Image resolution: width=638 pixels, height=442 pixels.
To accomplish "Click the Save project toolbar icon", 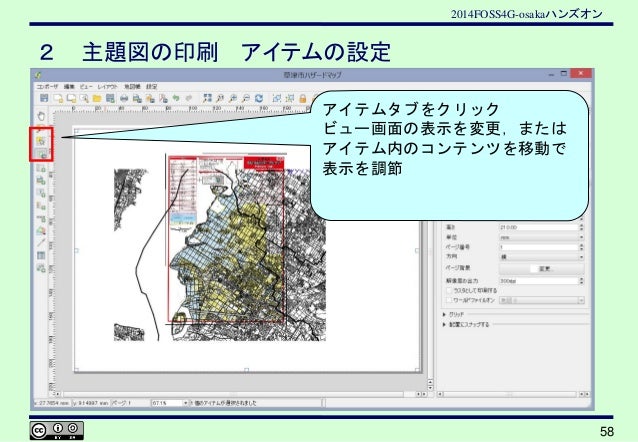I will [44, 98].
